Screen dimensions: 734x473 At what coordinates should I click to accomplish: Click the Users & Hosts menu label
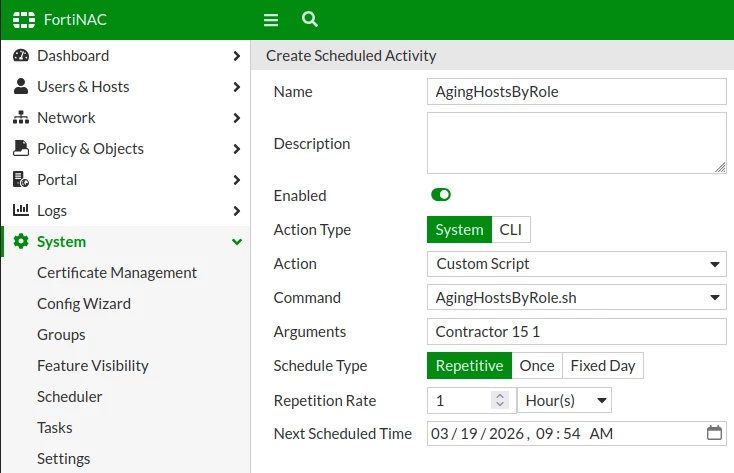83,87
